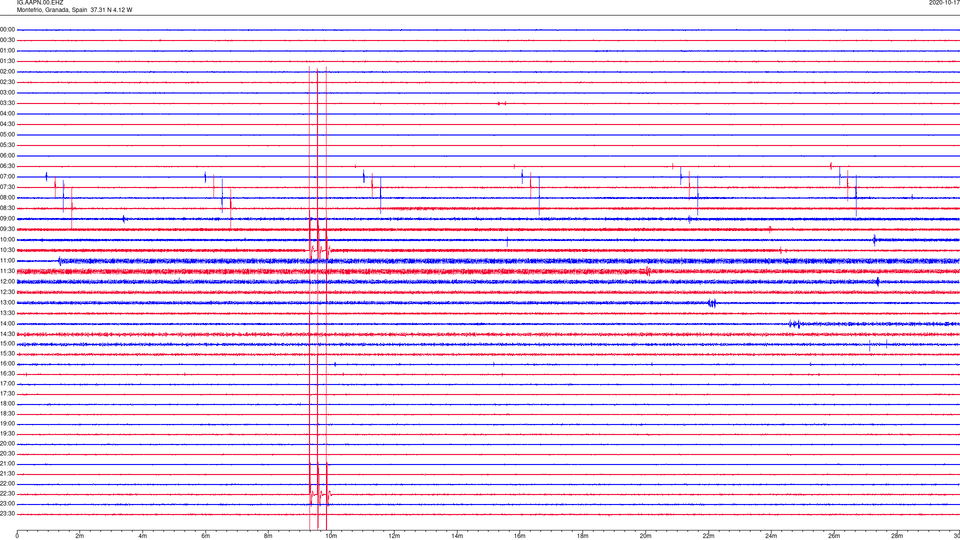The height and width of the screenshot is (540, 960).
Task: Pick the 06:30 trace label
Action: coord(7,166)
